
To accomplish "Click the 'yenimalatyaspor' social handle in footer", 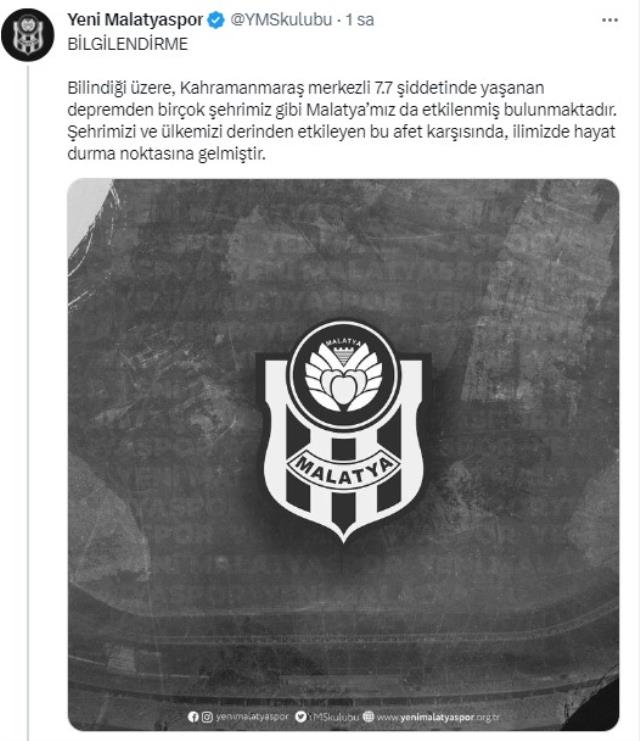I will tap(252, 717).
